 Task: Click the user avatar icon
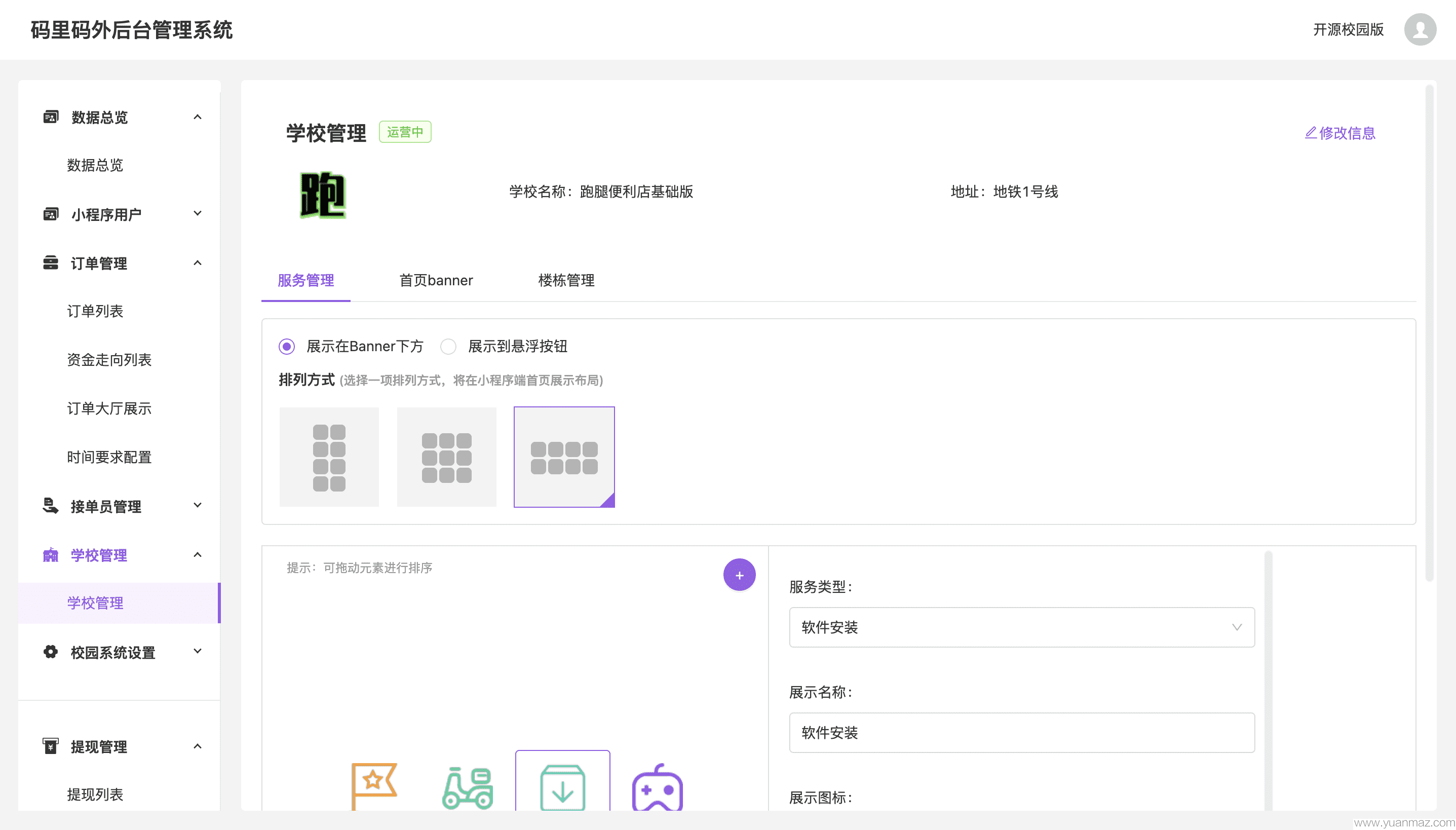pos(1420,29)
